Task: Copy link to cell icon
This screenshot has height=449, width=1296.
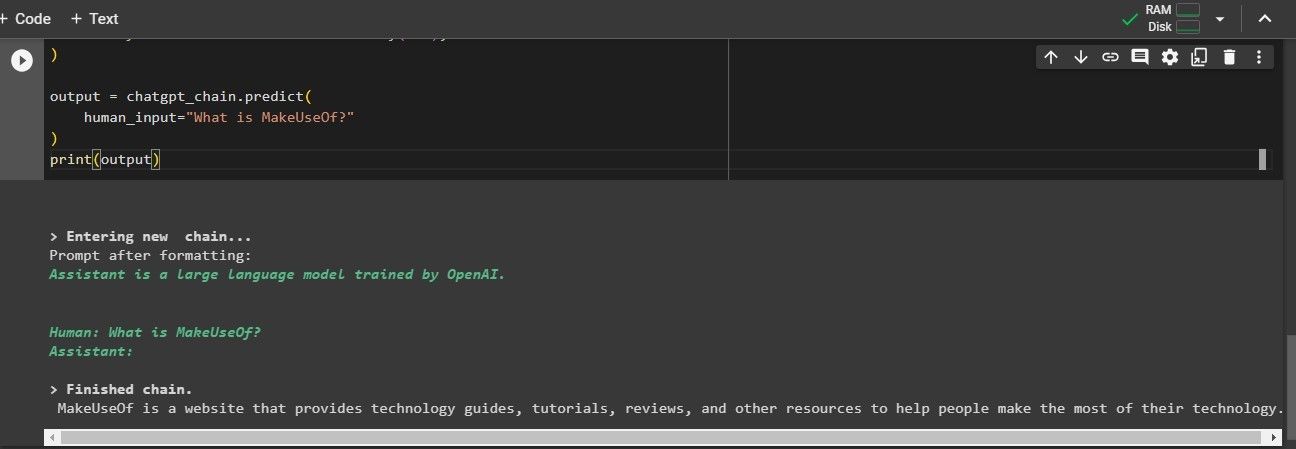Action: pyautogui.click(x=1110, y=57)
